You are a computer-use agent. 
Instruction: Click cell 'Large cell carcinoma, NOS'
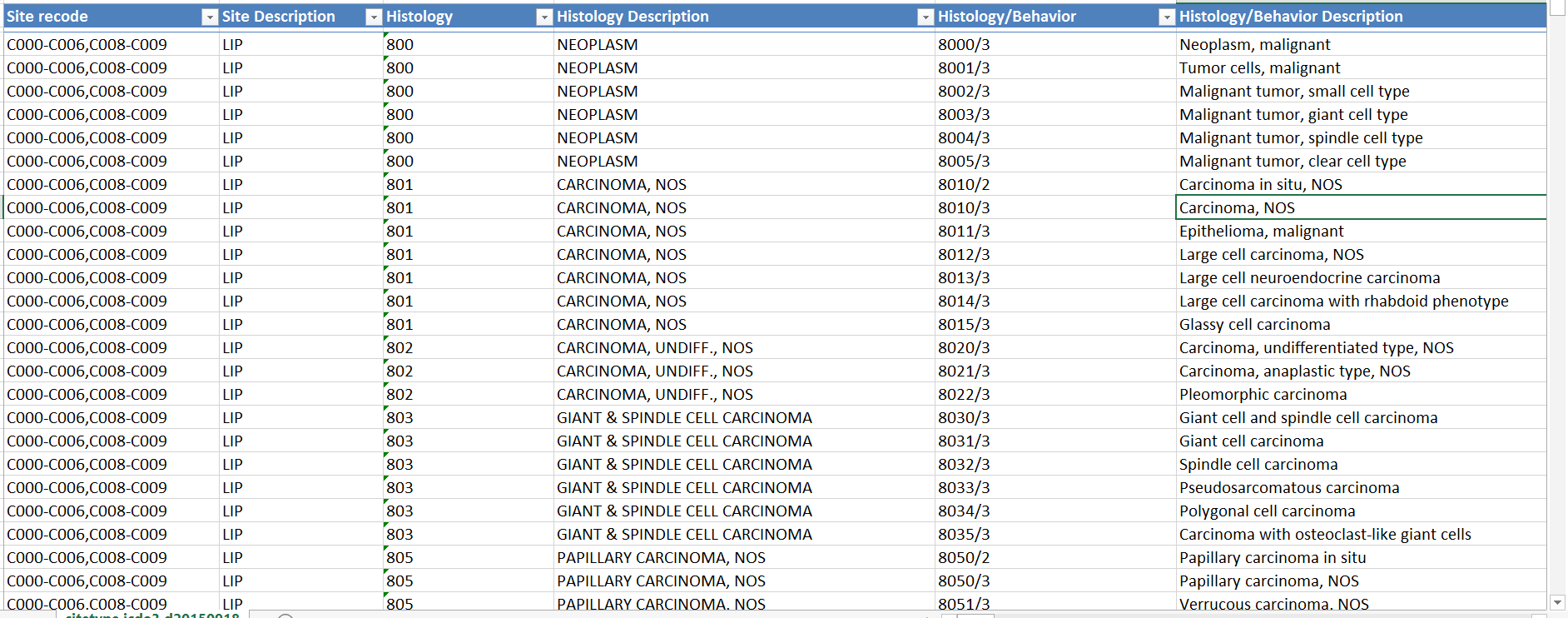click(x=1361, y=254)
